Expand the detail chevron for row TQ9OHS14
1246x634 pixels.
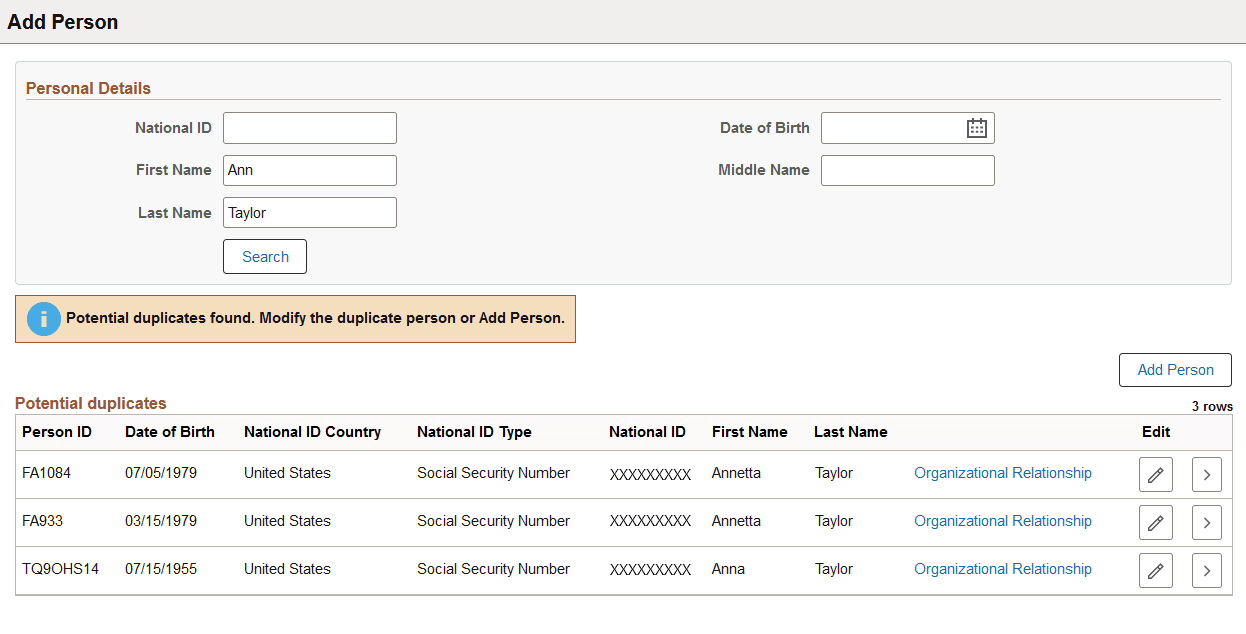point(1206,570)
